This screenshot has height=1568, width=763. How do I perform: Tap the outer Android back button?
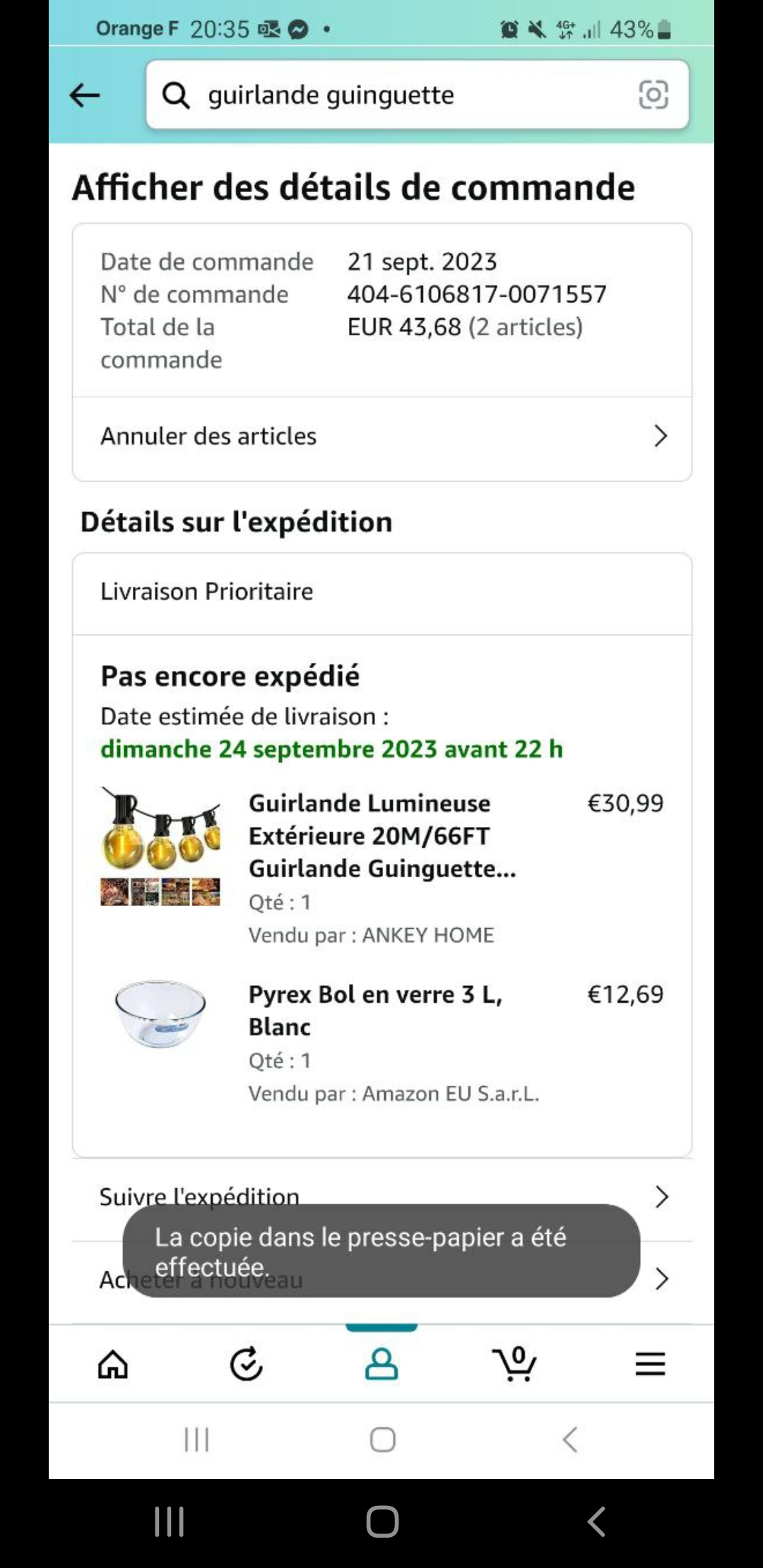(x=596, y=1521)
